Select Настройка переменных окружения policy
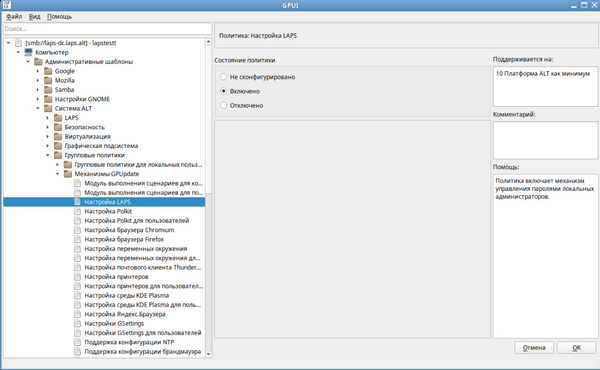Screen dimensions: 600x370 click(135, 249)
